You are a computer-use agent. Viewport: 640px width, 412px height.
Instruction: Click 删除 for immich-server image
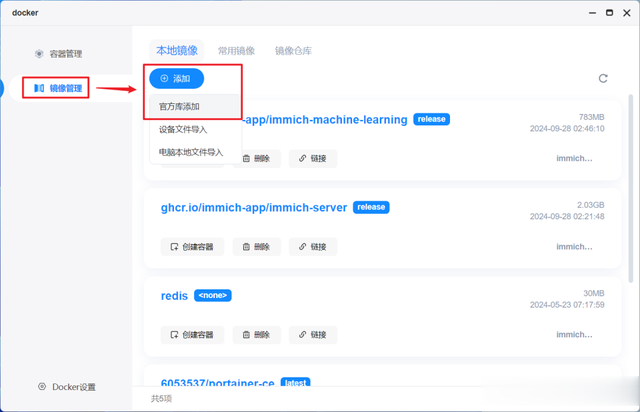click(256, 247)
